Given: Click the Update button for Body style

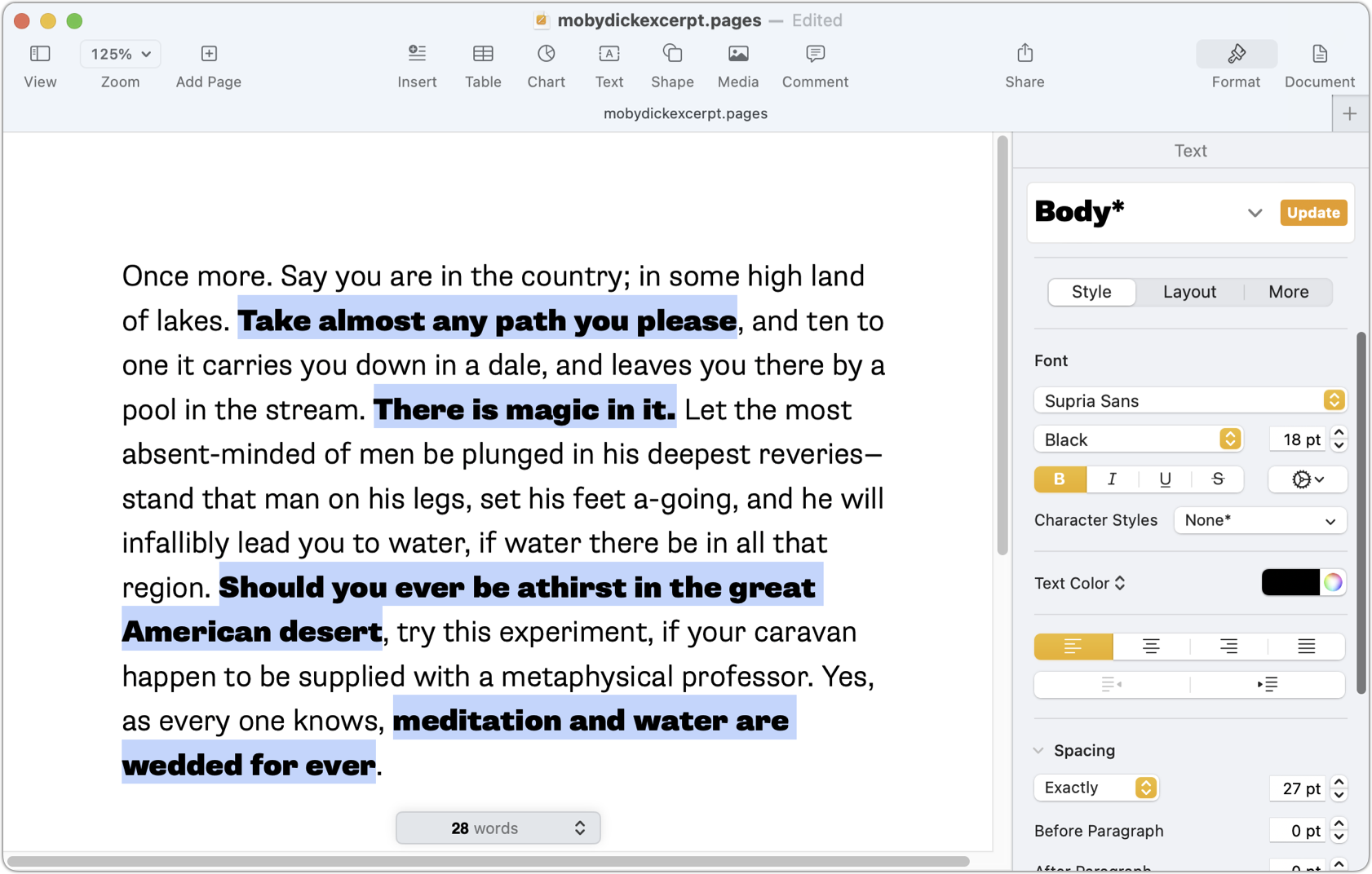Looking at the screenshot, I should pos(1312,212).
